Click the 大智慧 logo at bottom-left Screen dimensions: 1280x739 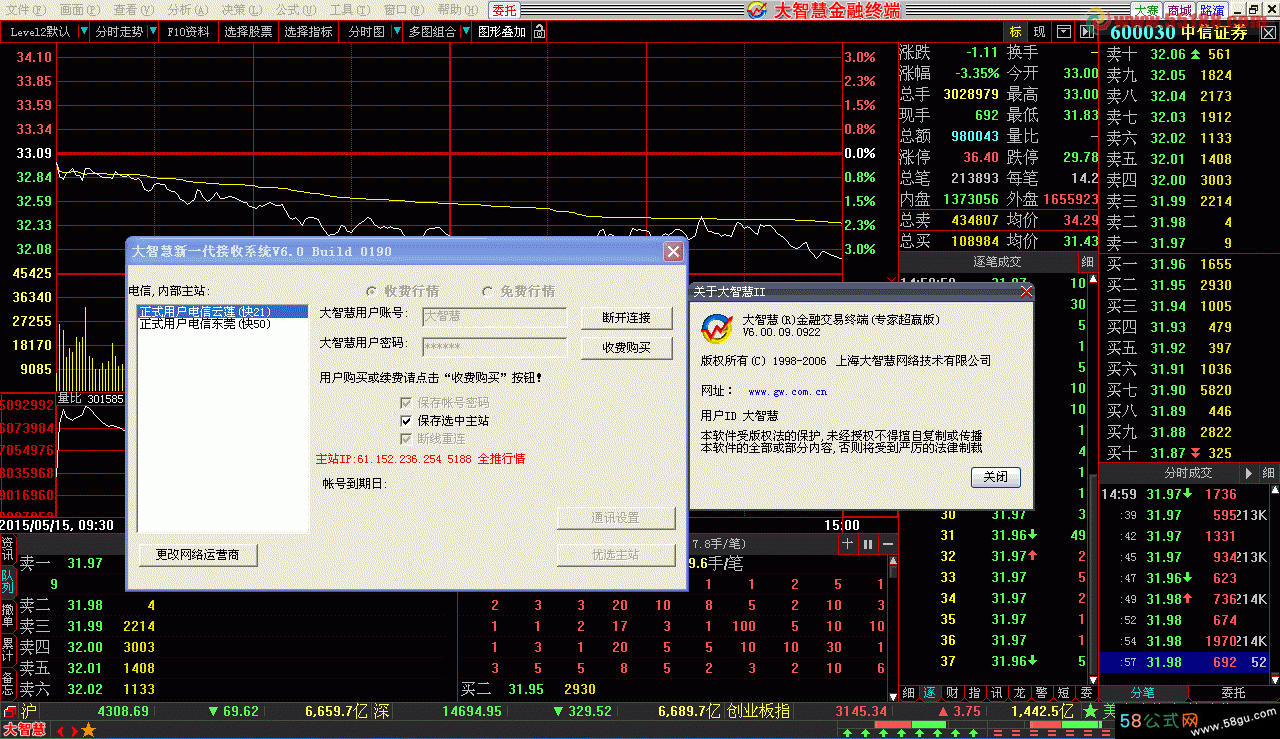click(23, 729)
